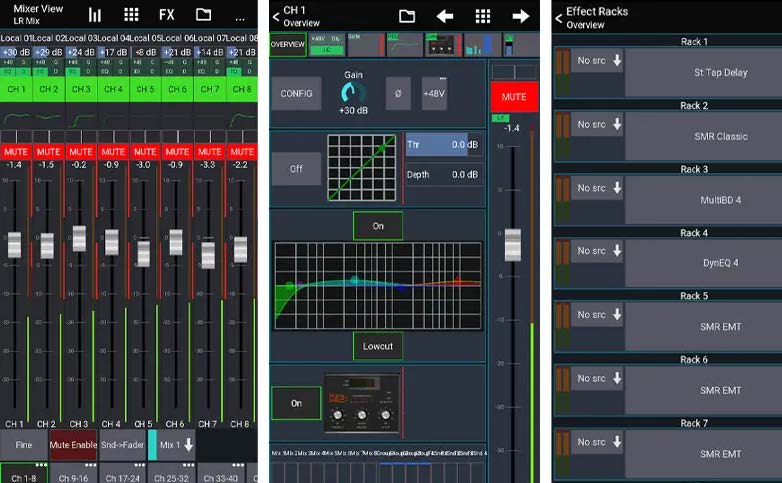Open the MultiBD 4 effect in Rack 3

point(703,200)
